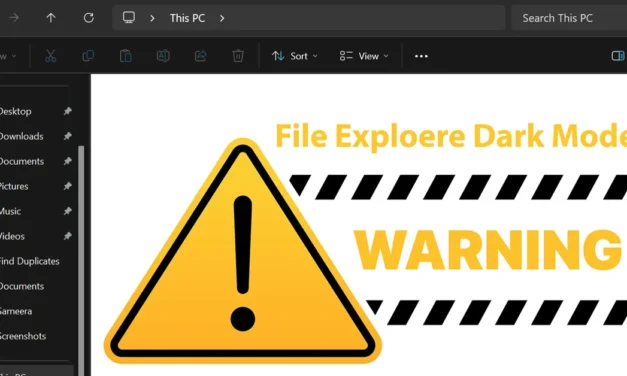The width and height of the screenshot is (627, 376).
Task: Click pin icon next to Music
Action: click(x=68, y=211)
